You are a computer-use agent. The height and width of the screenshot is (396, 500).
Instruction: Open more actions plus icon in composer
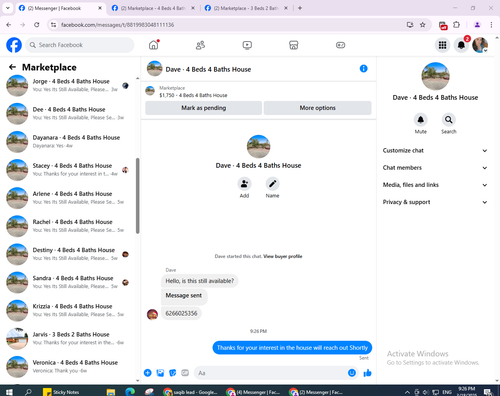[148, 373]
